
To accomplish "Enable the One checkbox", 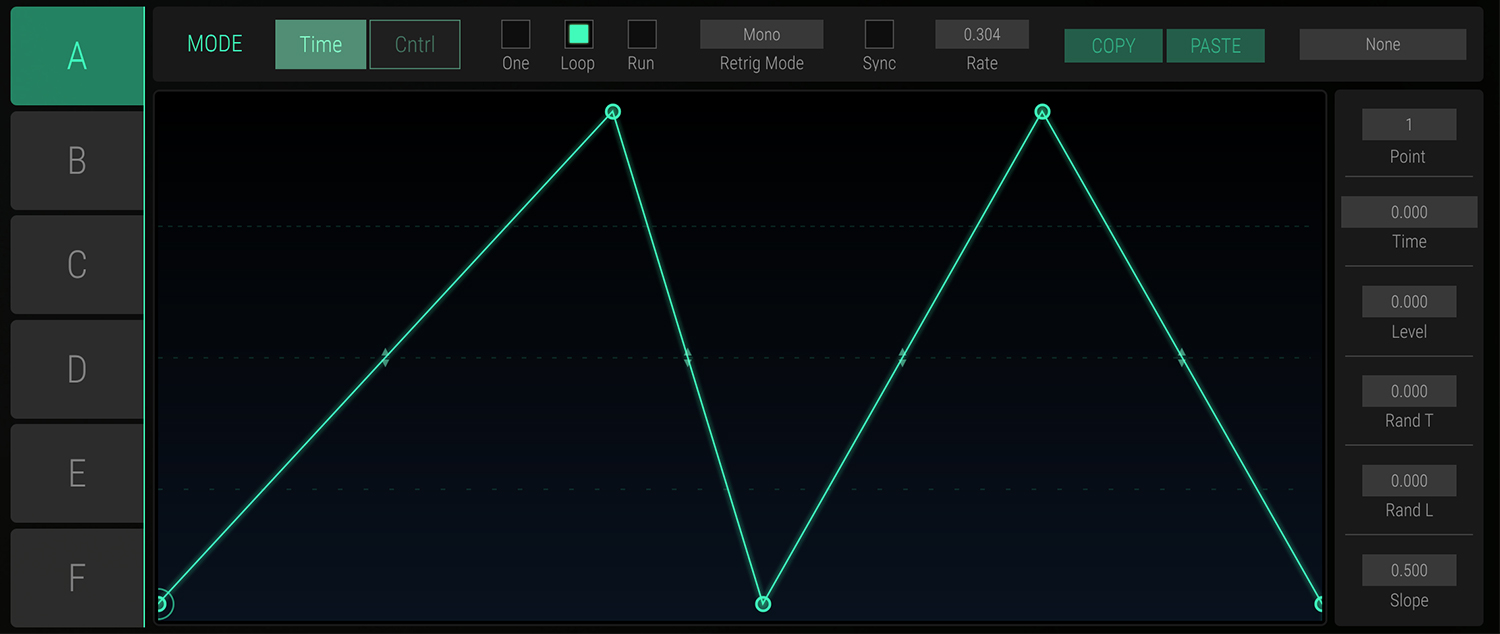I will pos(516,34).
